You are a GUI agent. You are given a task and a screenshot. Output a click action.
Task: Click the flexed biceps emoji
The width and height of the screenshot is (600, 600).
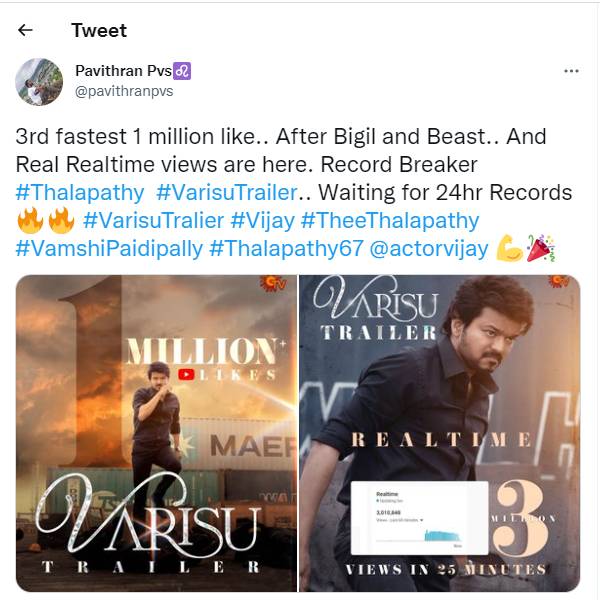(509, 248)
